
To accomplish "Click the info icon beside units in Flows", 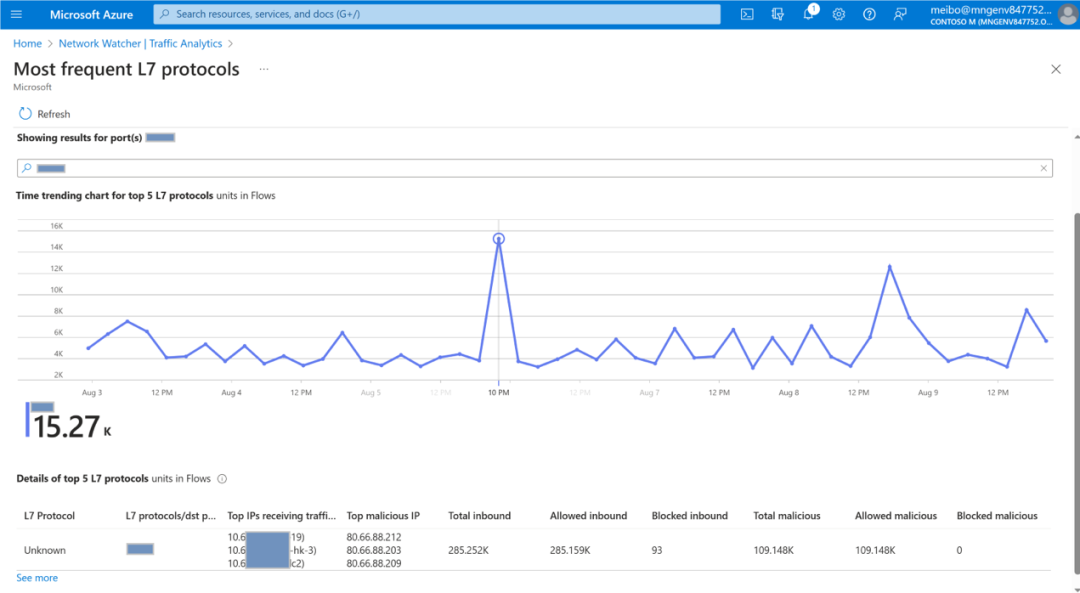I will point(222,479).
